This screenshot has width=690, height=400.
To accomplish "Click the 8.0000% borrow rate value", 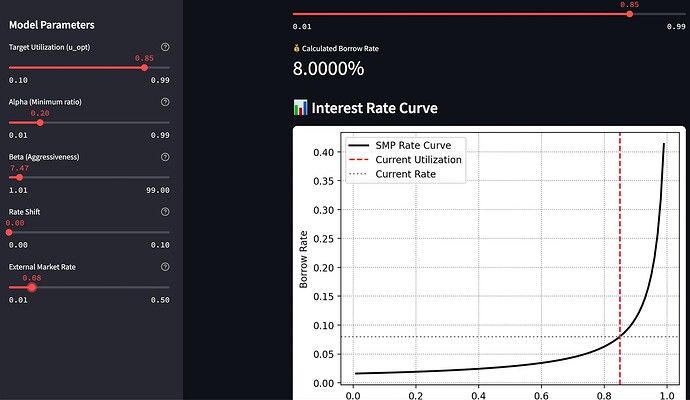I will click(328, 69).
